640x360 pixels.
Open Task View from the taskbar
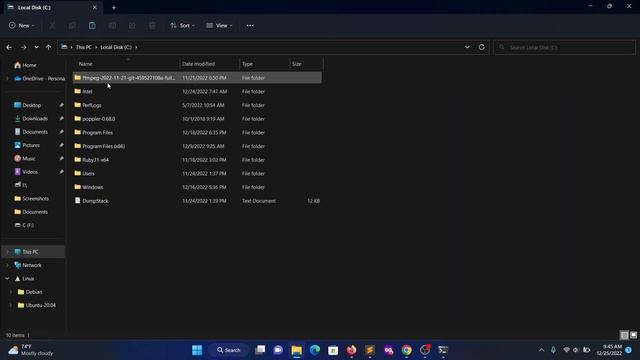tap(260, 350)
